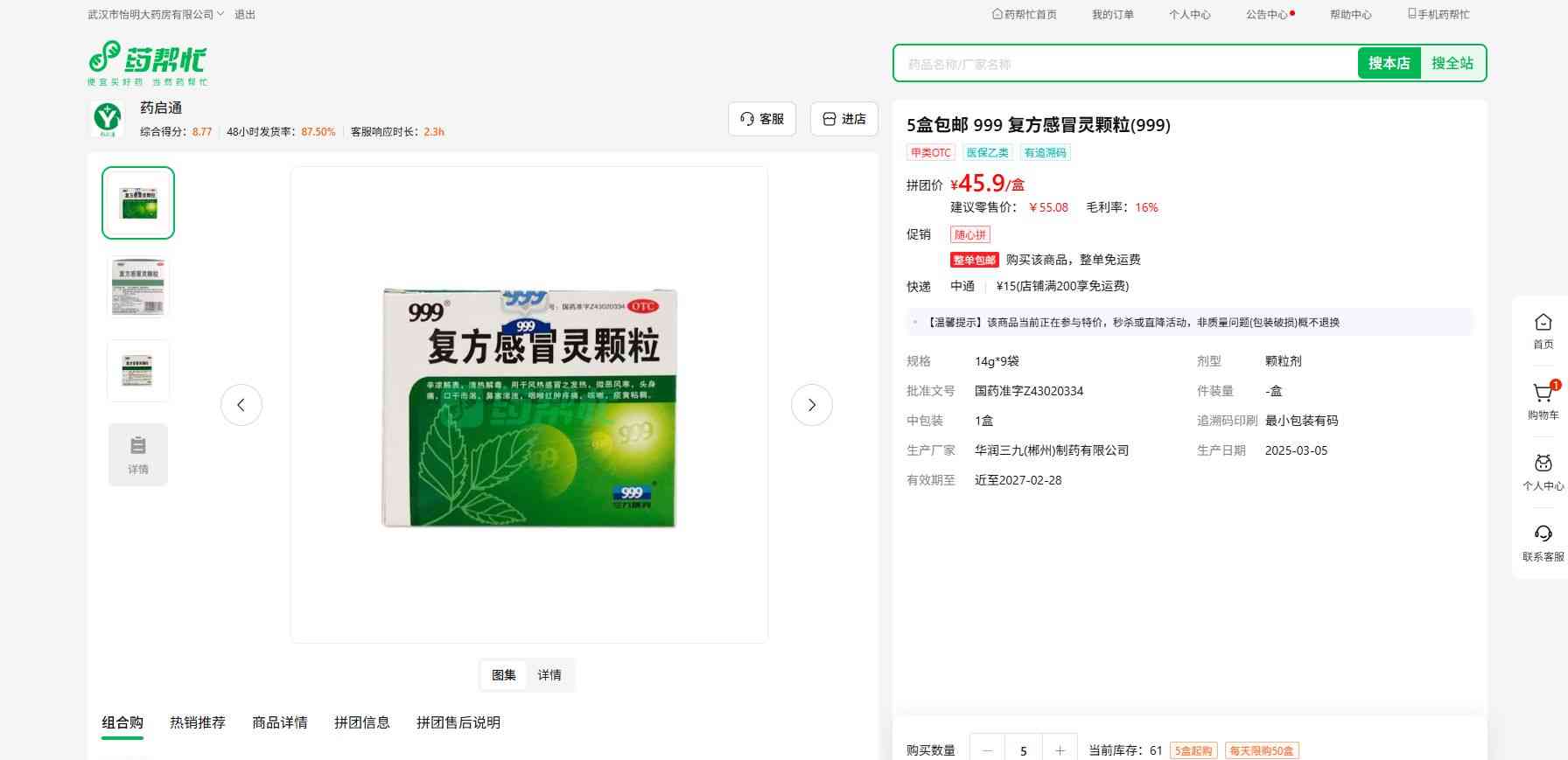Click the 搜本店 search button
The height and width of the screenshot is (760, 1568).
(x=1389, y=63)
